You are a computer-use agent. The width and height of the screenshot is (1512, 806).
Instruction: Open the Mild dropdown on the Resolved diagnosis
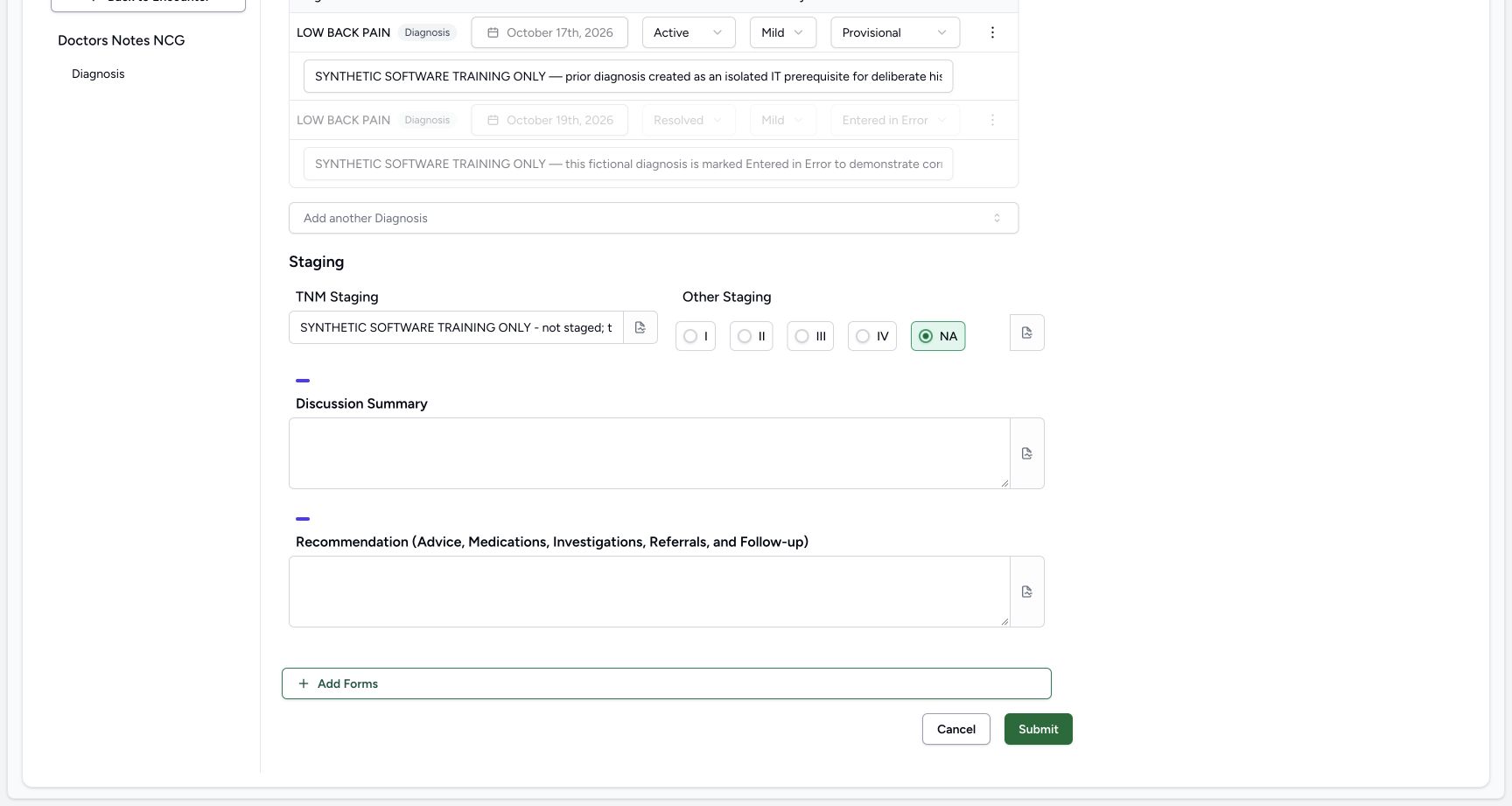tap(783, 120)
